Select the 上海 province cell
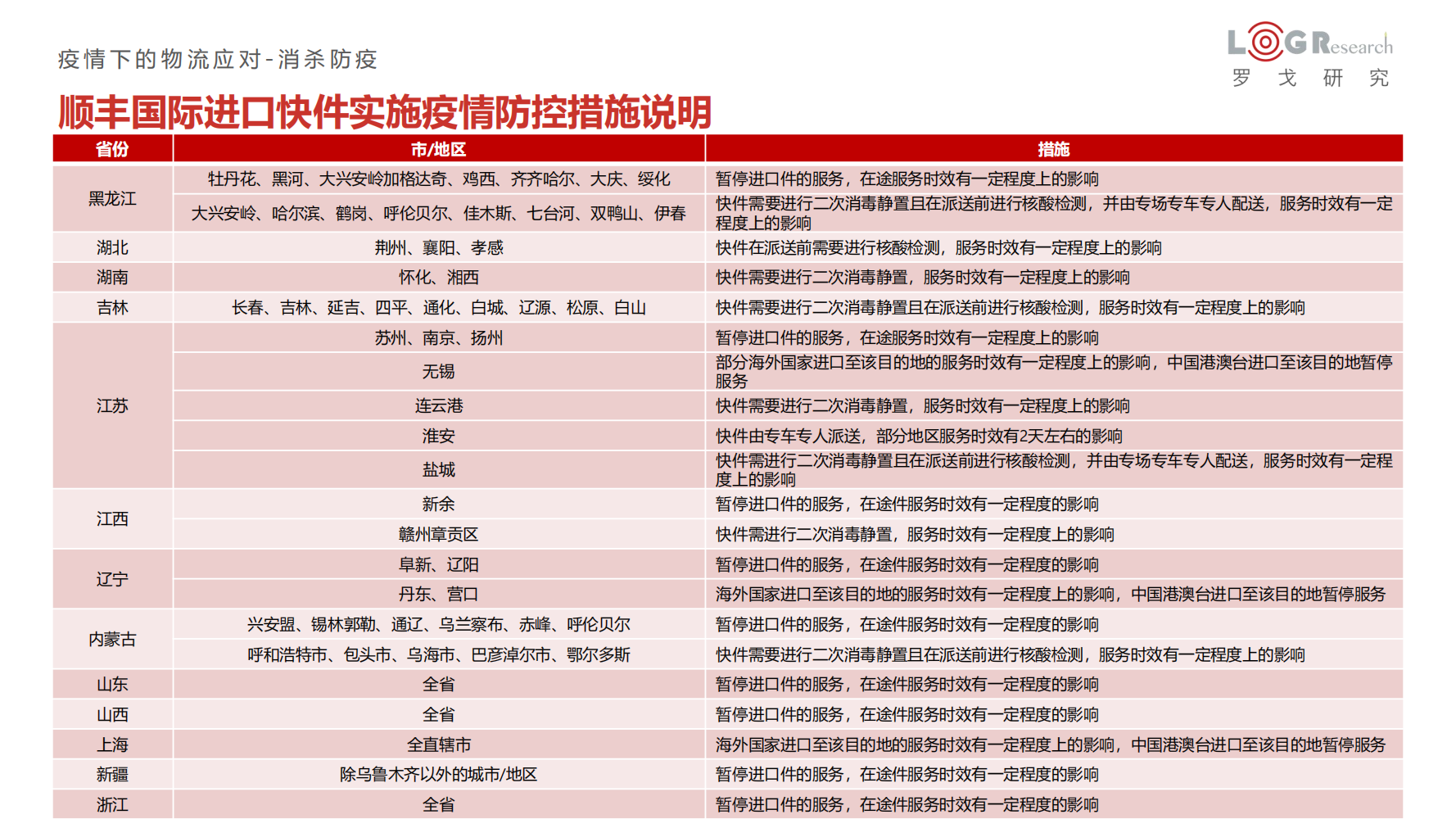This screenshot has width=1456, height=819. click(113, 744)
